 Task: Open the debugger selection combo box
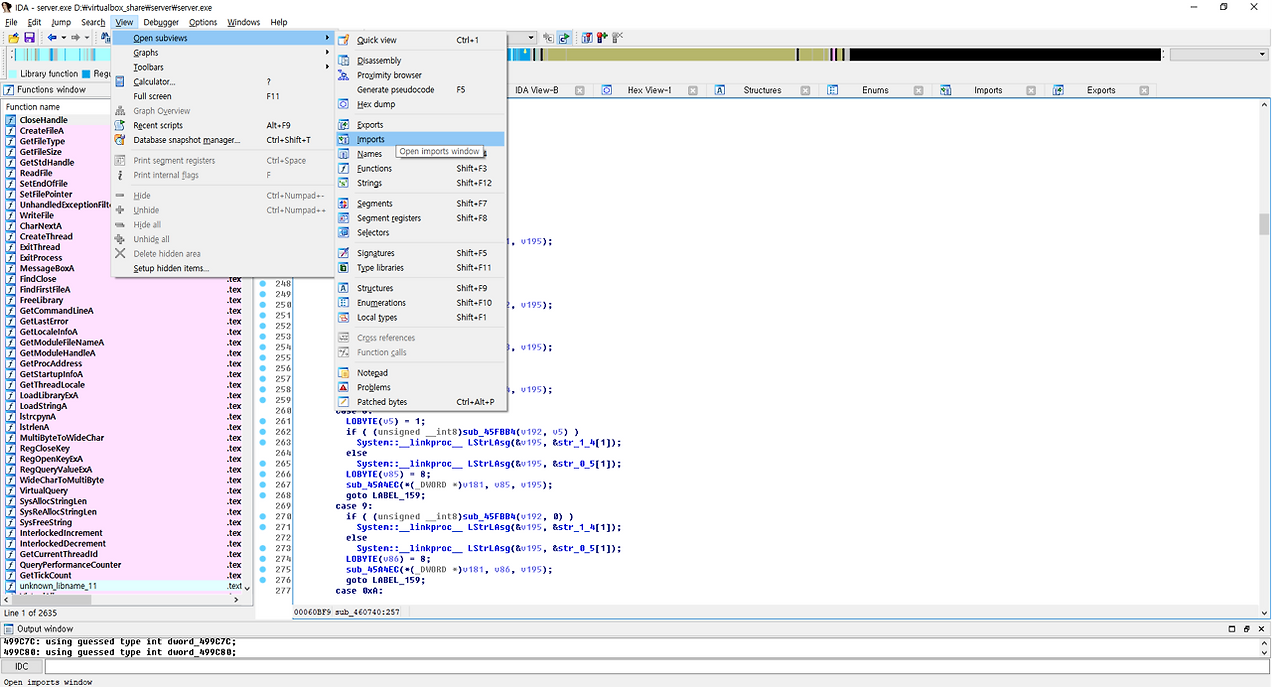(x=522, y=37)
